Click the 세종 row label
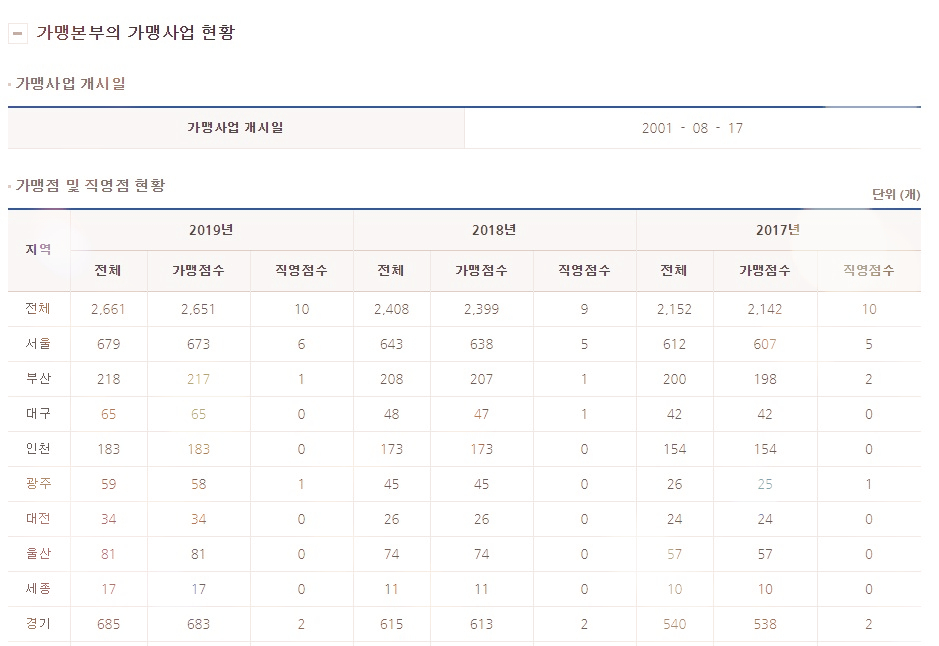This screenshot has width=939, height=646. [38, 589]
